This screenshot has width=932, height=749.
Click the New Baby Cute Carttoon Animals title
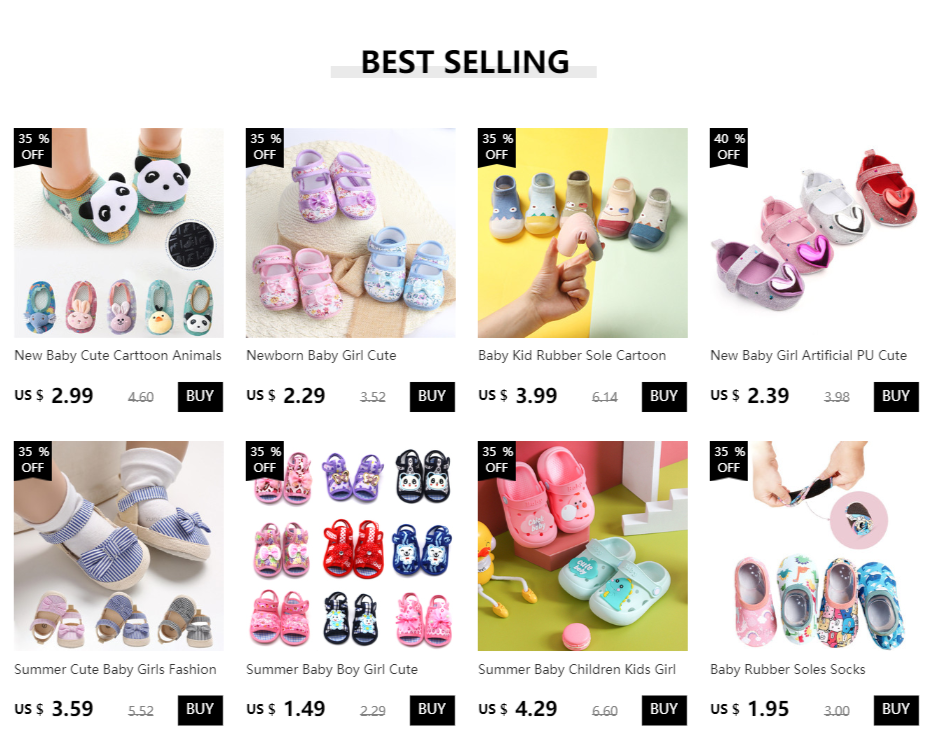click(x=118, y=355)
